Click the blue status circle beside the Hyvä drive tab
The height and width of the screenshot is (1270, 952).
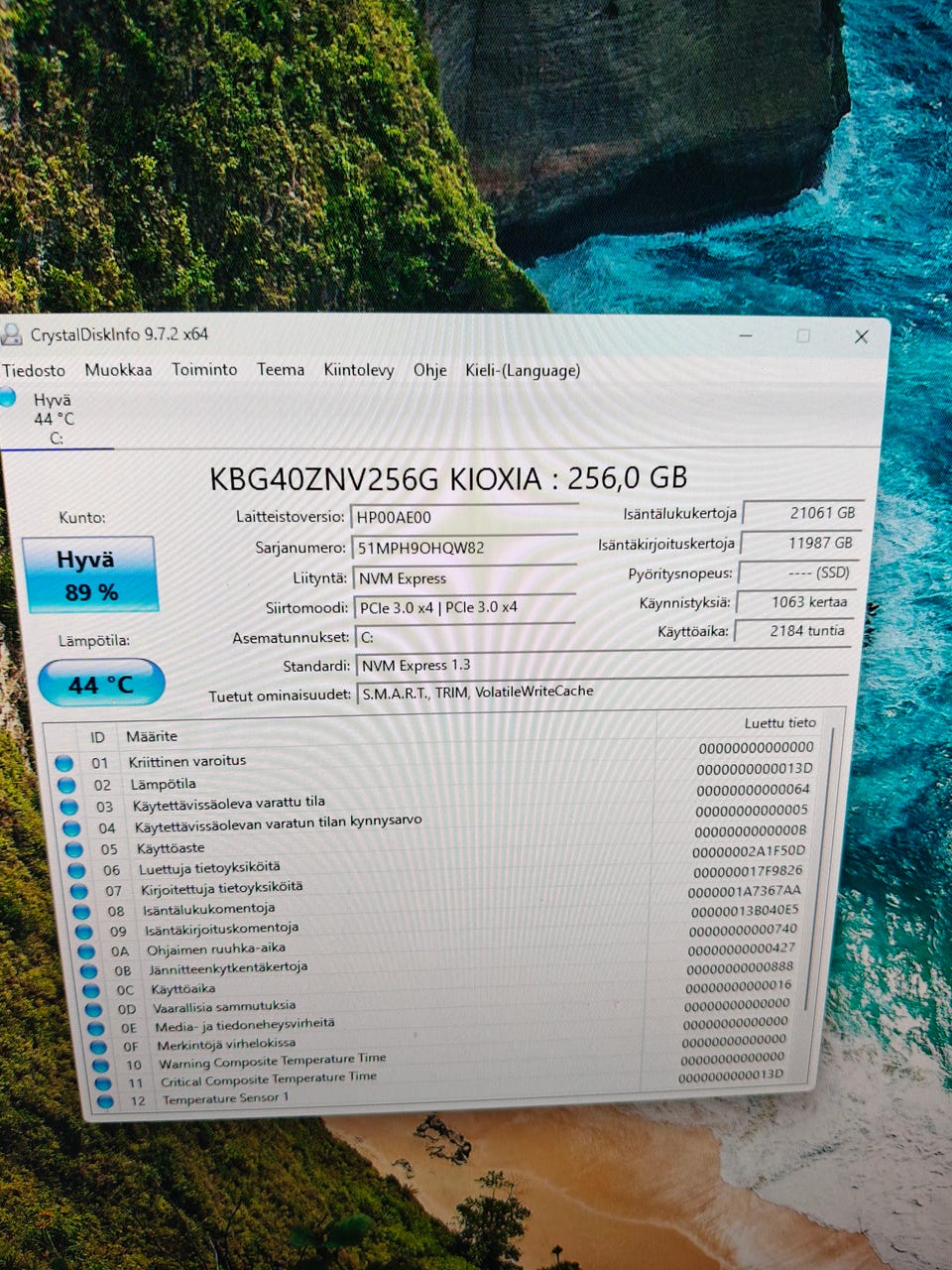tap(8, 398)
